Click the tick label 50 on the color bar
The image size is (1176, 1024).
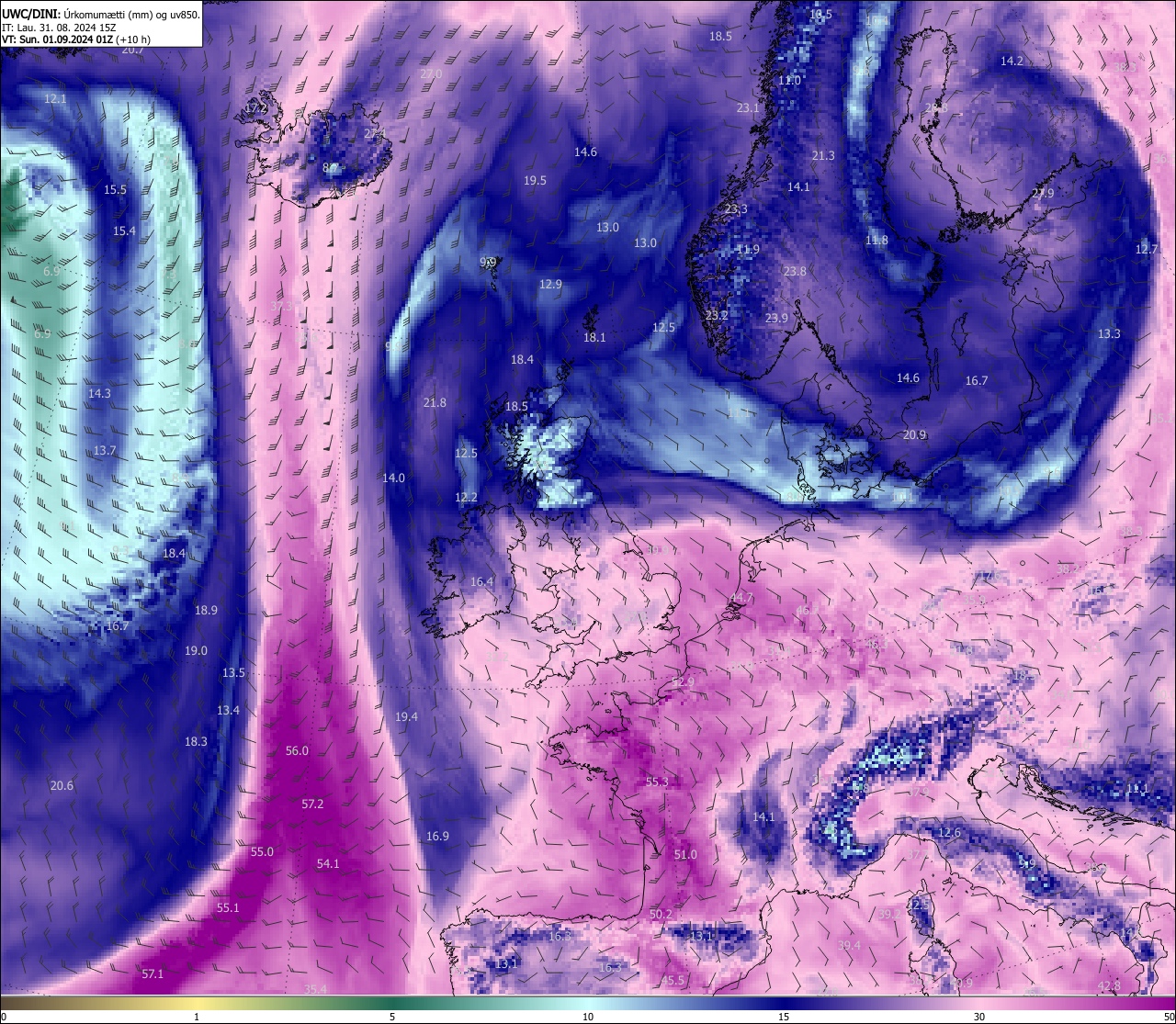click(1168, 1017)
